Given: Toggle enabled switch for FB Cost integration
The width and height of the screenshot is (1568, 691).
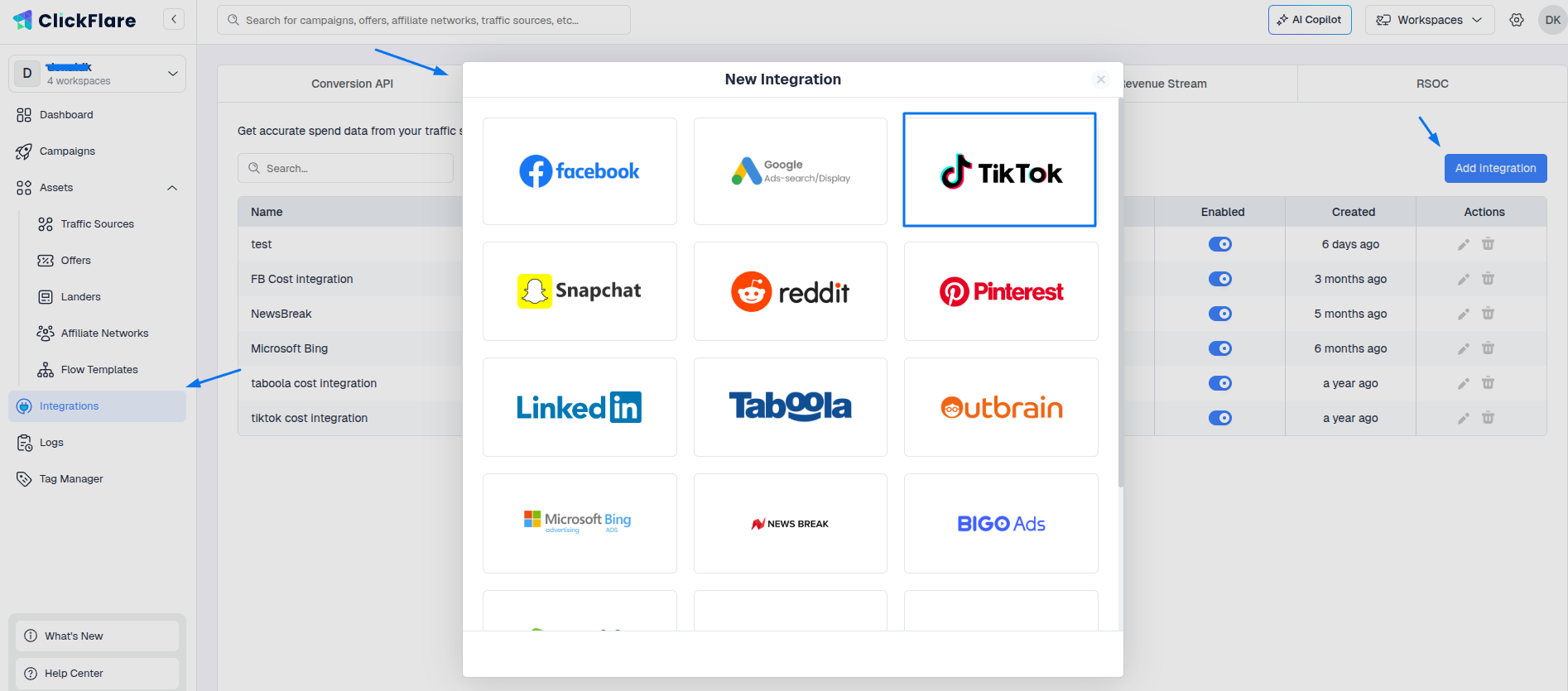Looking at the screenshot, I should pyautogui.click(x=1220, y=279).
